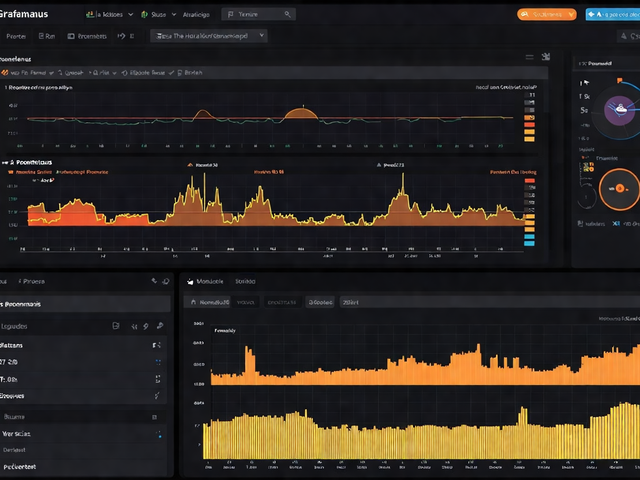The height and width of the screenshot is (480, 640).
Task: Click the hand icon before Monucole
Action: coord(190,282)
